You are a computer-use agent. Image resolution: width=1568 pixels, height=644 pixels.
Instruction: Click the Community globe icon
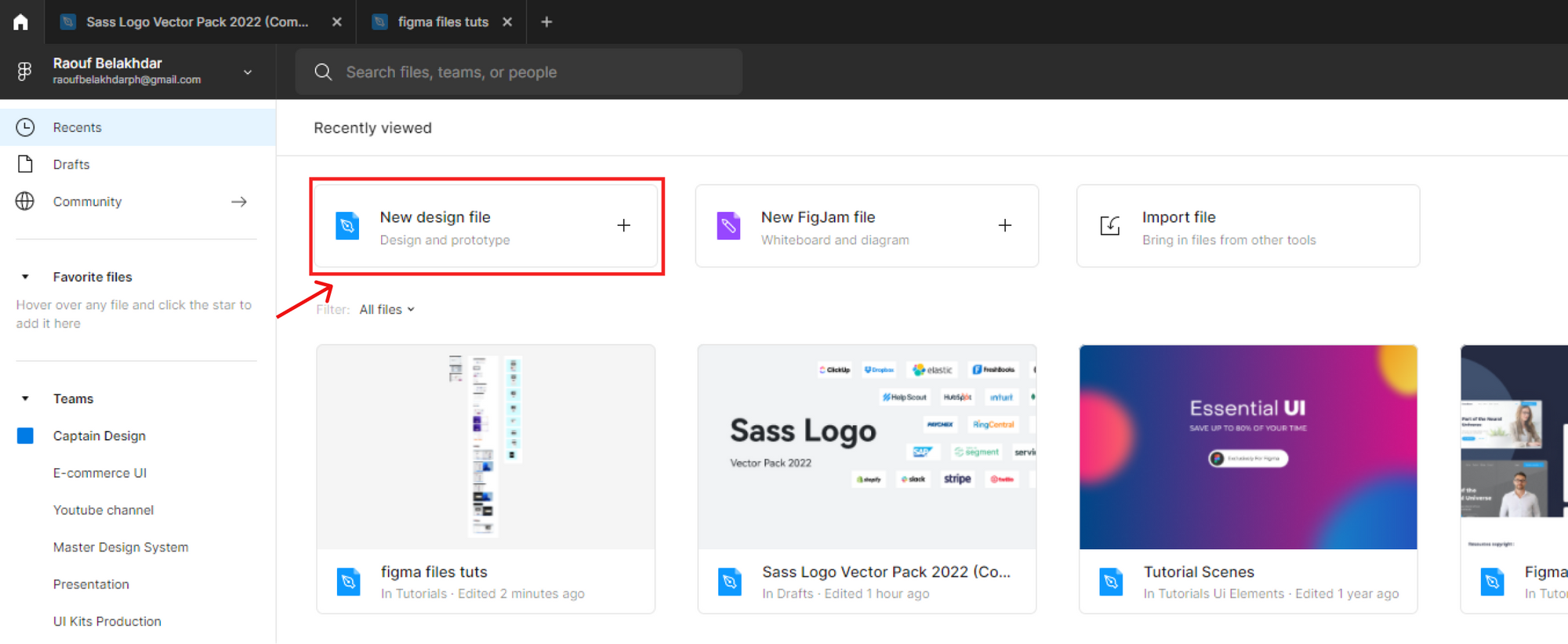[x=25, y=202]
